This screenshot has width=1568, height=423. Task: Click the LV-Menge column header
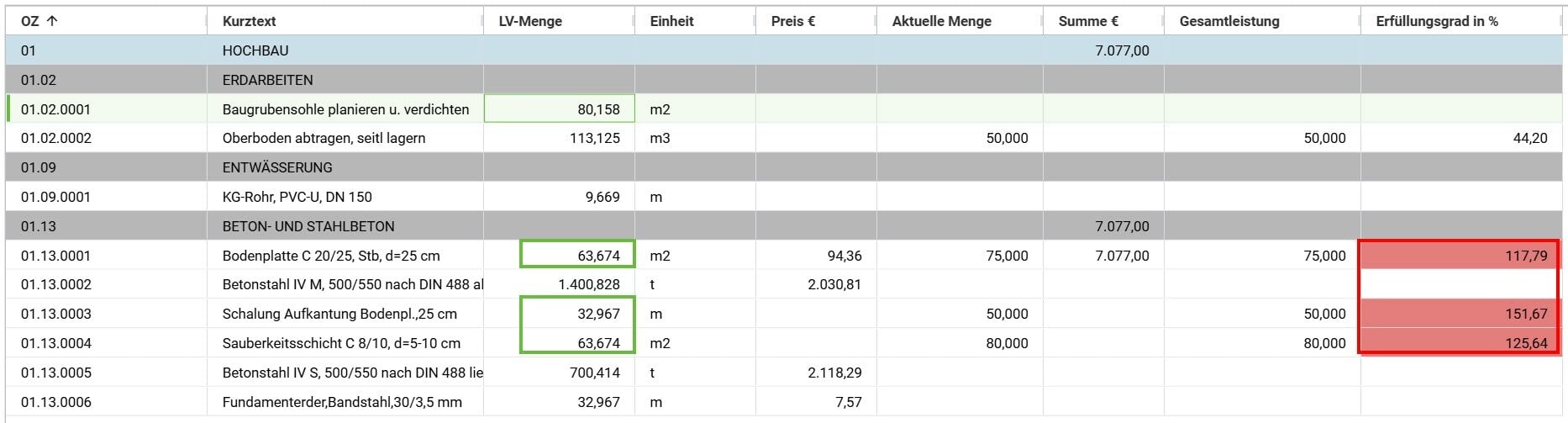(530, 21)
